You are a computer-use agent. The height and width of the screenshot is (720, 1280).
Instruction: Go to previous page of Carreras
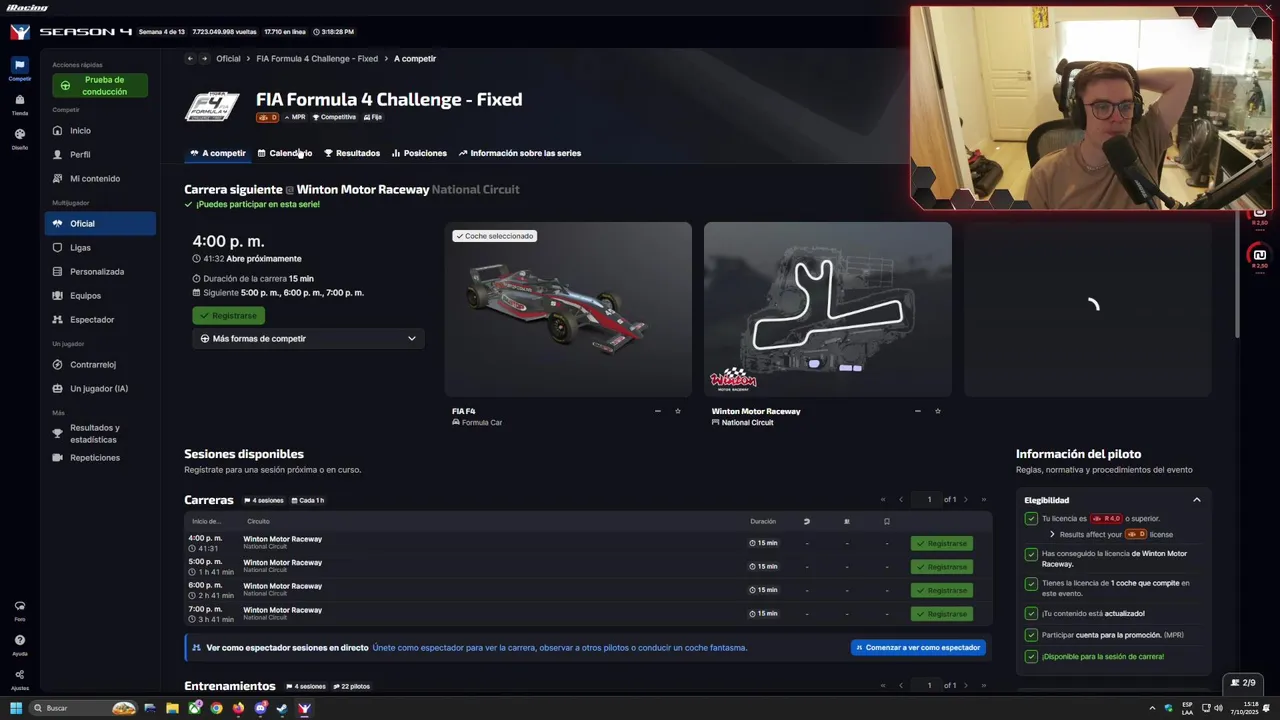click(x=901, y=500)
